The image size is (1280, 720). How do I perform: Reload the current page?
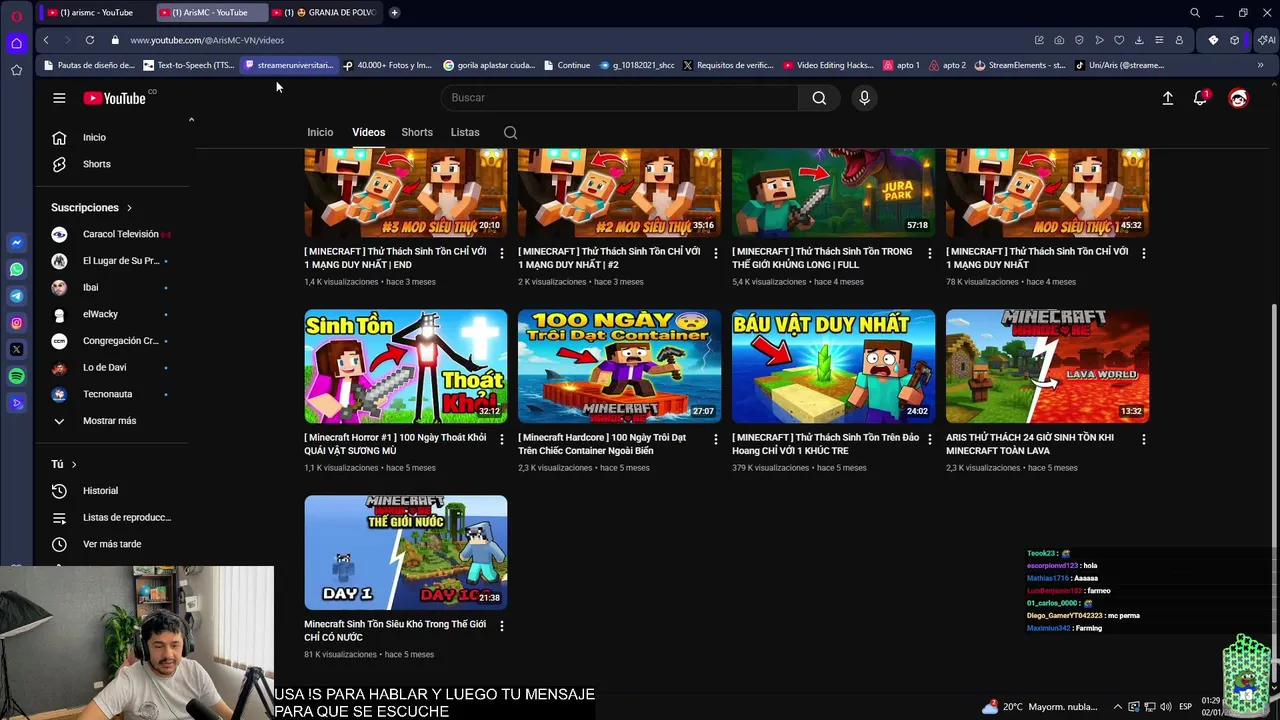[x=90, y=40]
